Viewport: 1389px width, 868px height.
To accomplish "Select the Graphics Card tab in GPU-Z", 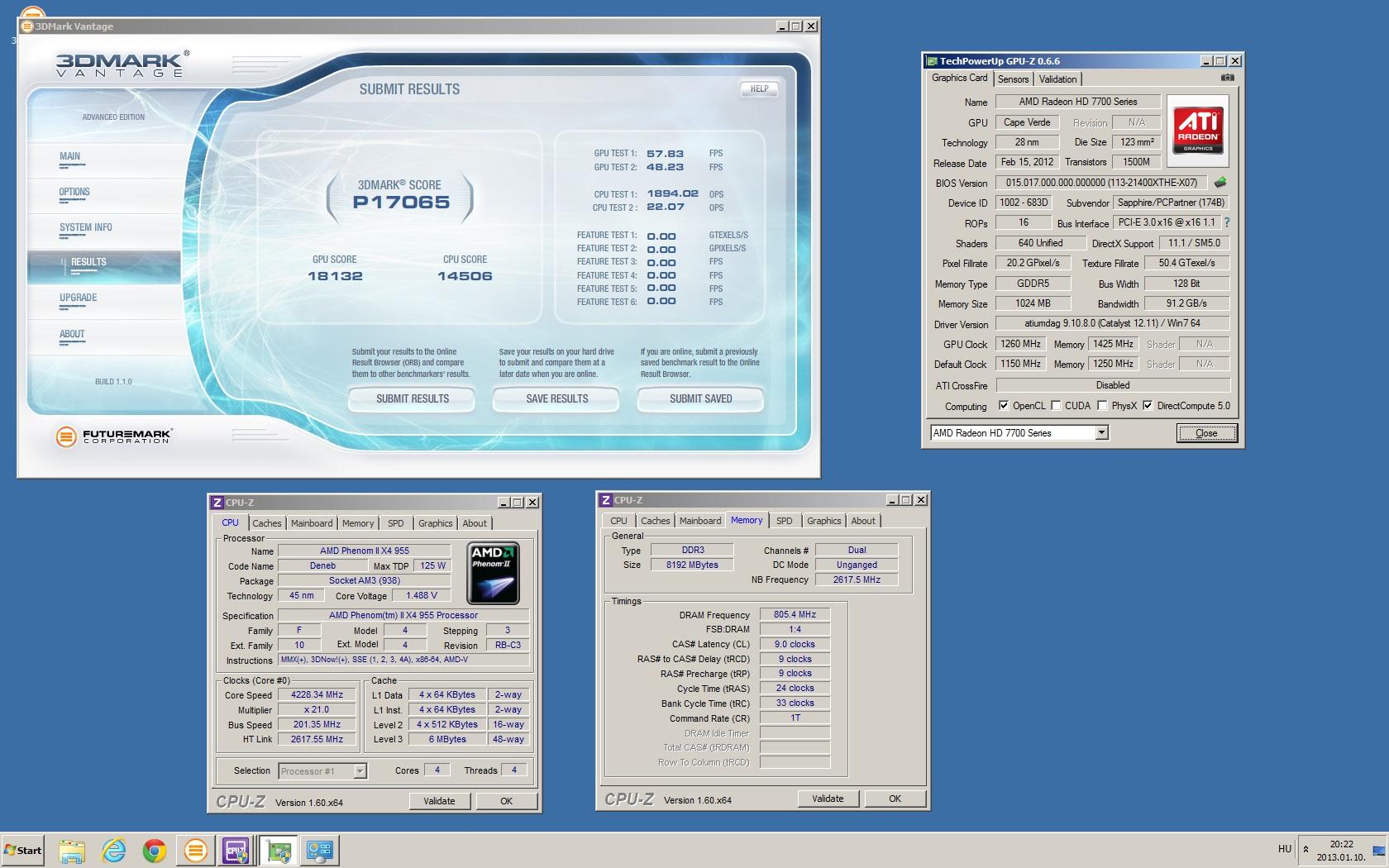I will pos(959,78).
